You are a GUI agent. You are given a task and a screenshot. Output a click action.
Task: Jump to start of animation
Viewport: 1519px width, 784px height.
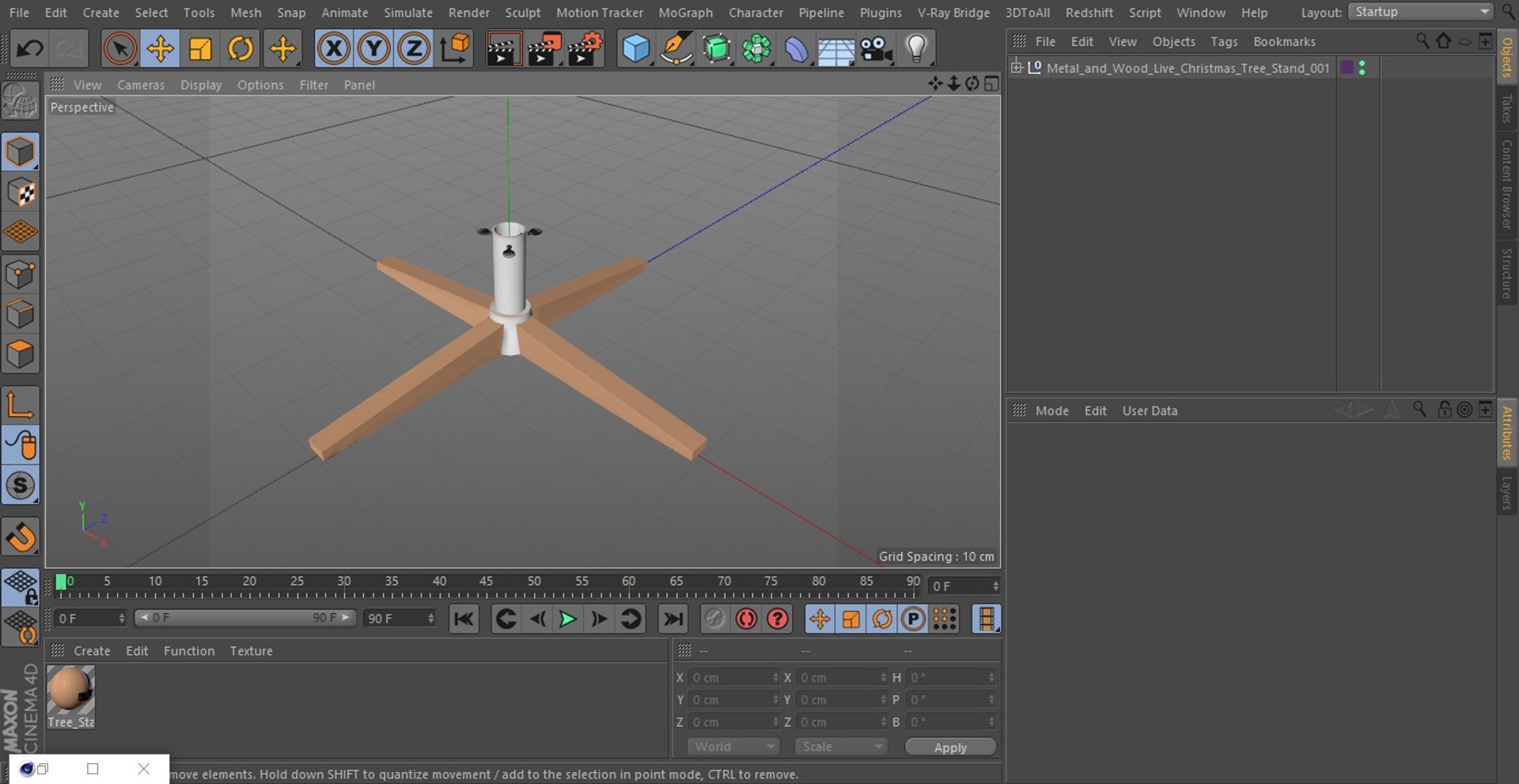pos(464,619)
